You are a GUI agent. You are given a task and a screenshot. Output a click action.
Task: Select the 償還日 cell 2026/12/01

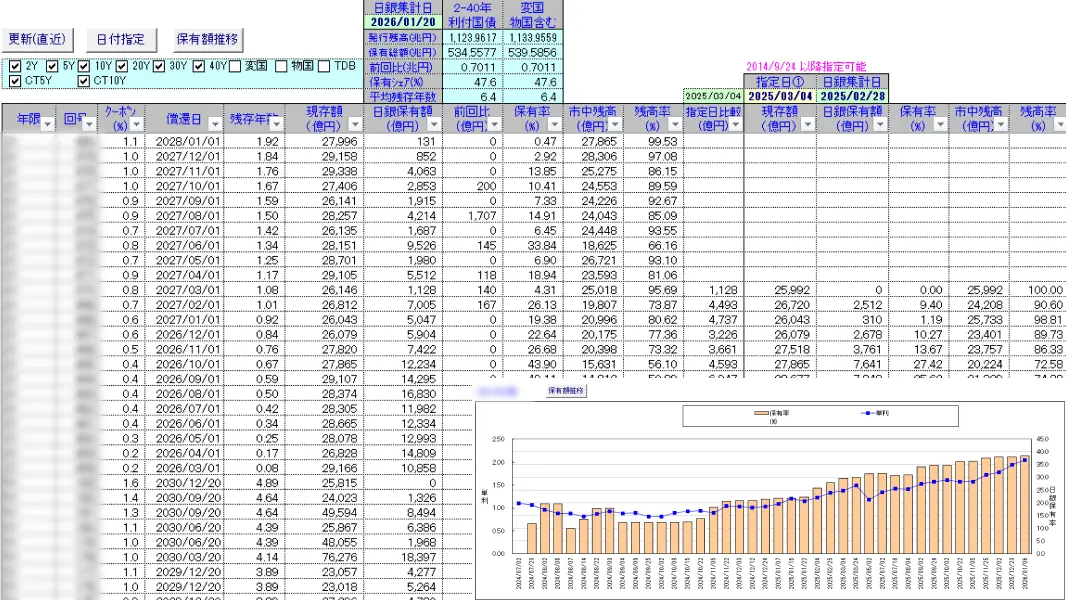185,335
